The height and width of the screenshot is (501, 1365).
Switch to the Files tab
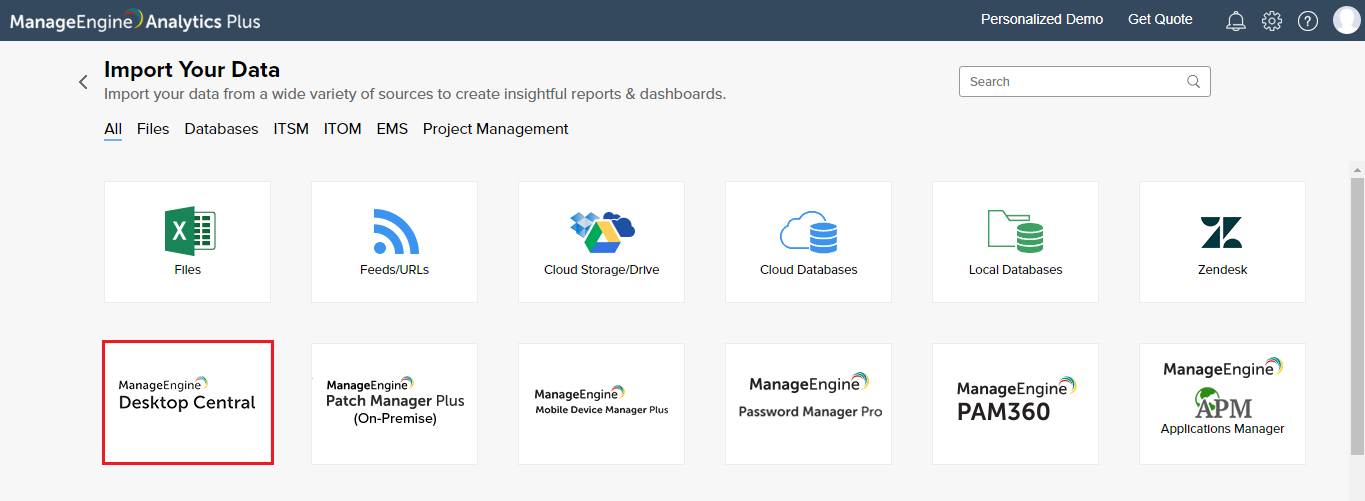coord(153,129)
